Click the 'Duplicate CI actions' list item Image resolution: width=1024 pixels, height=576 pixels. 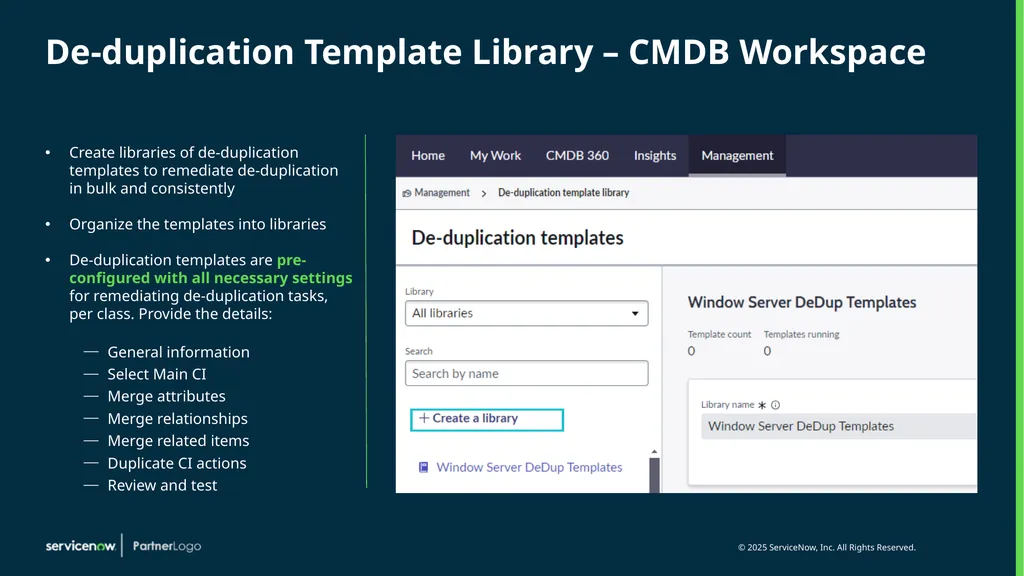(x=177, y=463)
